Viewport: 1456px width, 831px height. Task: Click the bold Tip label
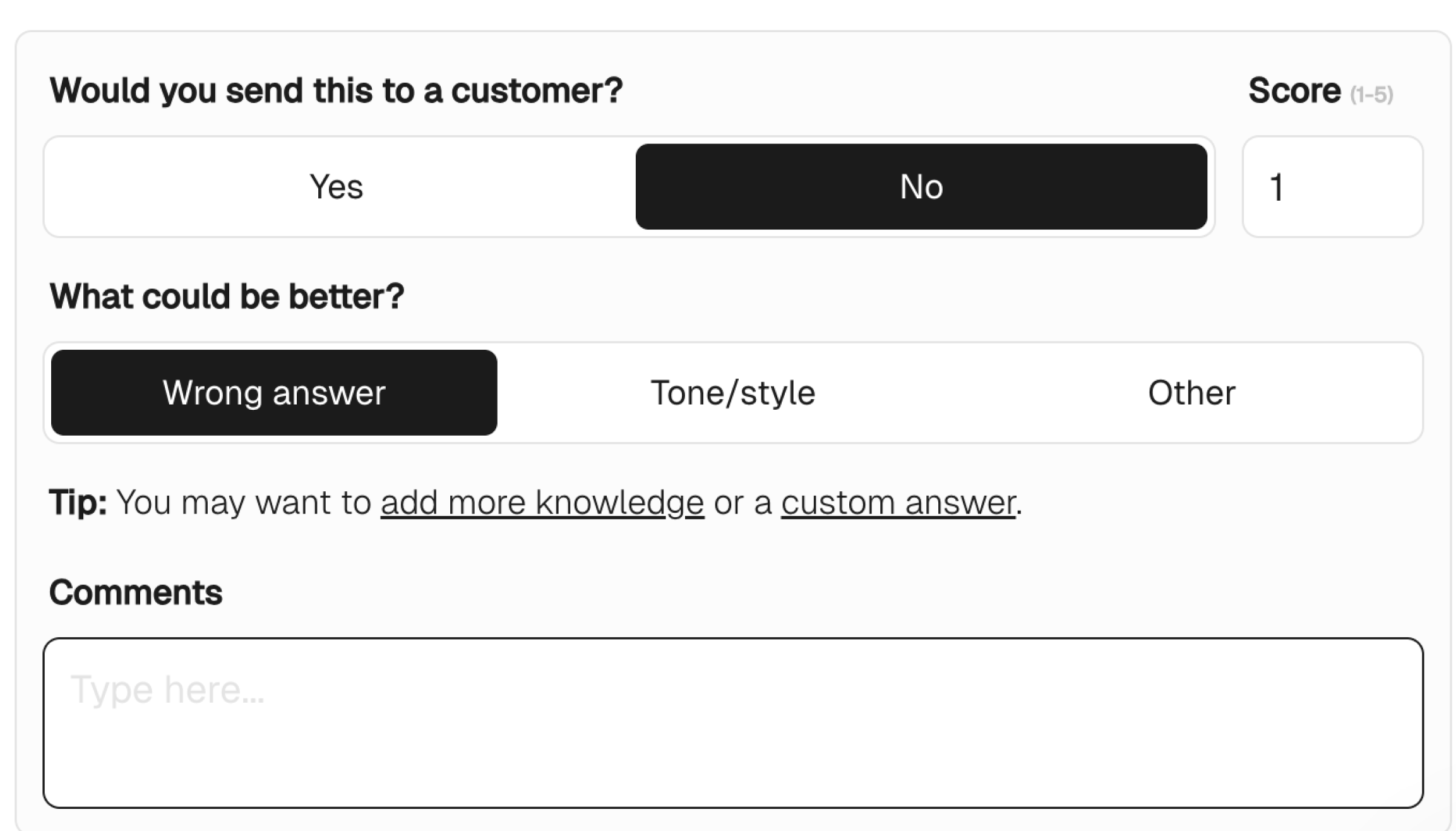(x=78, y=503)
